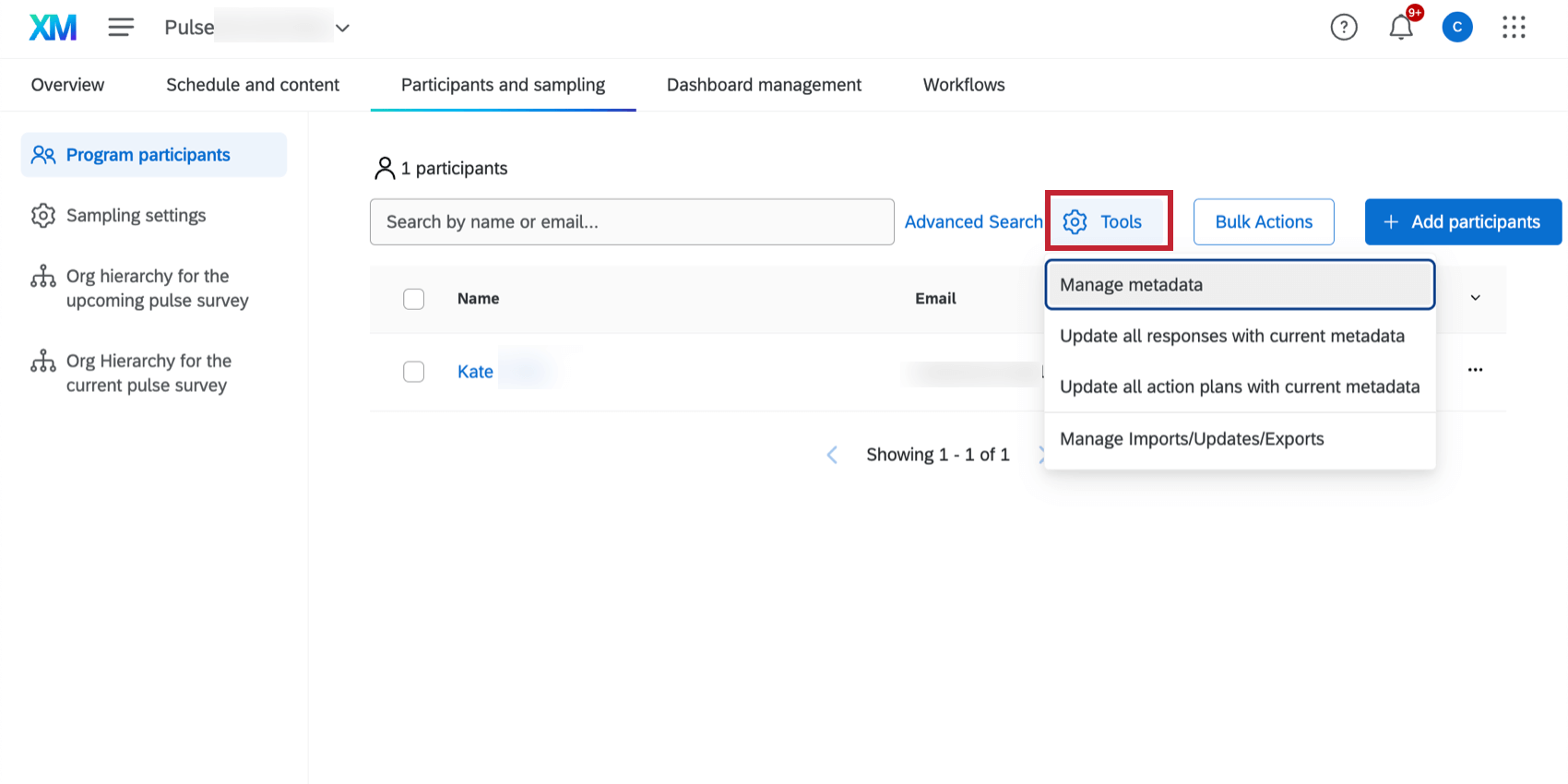Open the account avatar menu

[1457, 28]
